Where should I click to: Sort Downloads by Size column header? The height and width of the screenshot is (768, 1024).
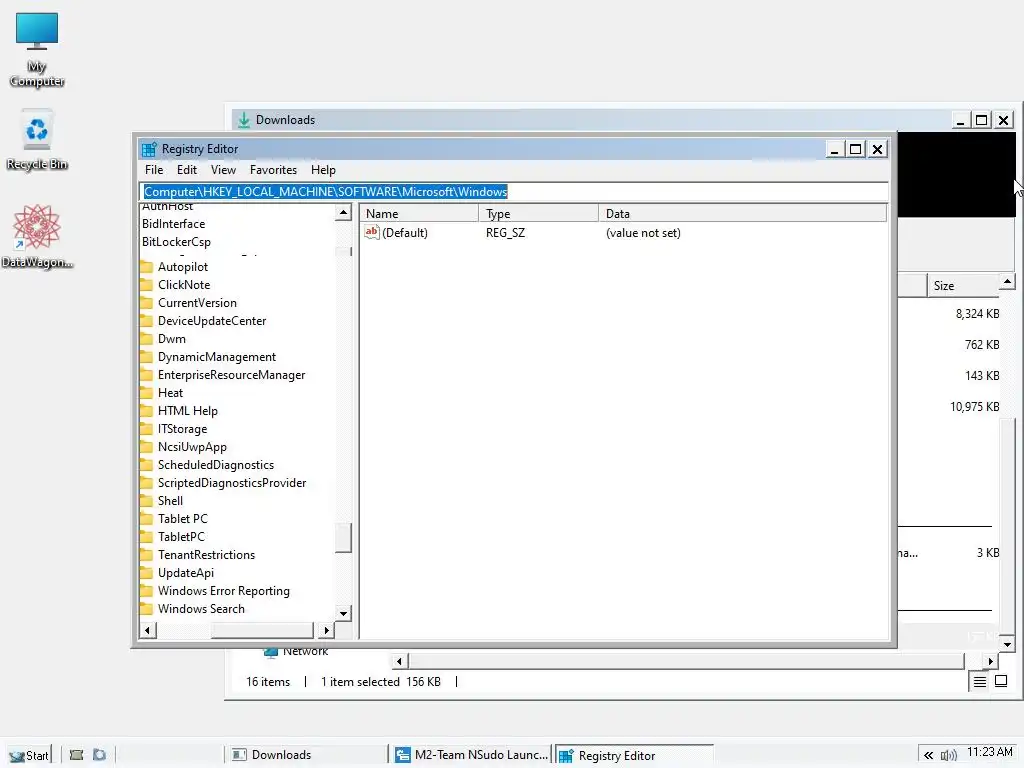point(963,285)
